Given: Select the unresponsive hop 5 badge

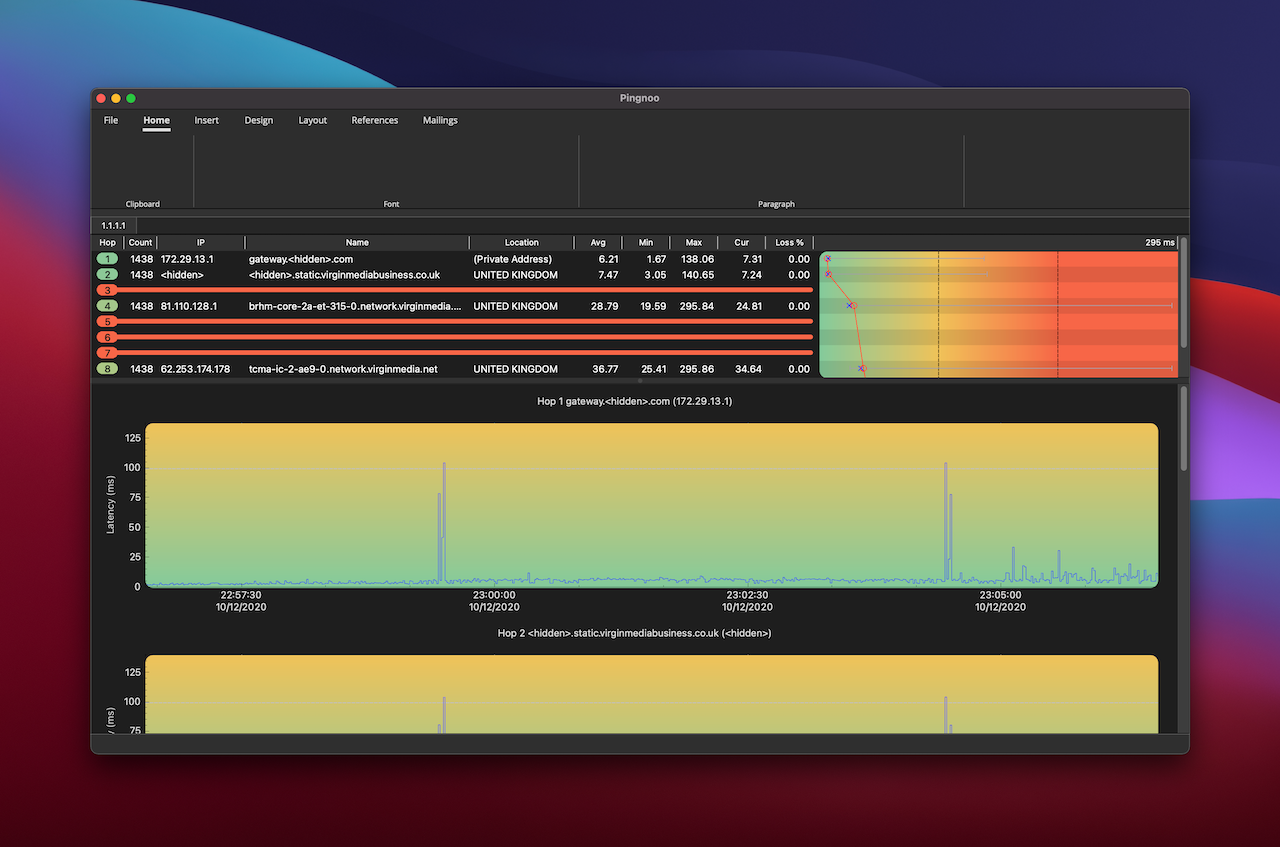Looking at the screenshot, I should click(107, 322).
